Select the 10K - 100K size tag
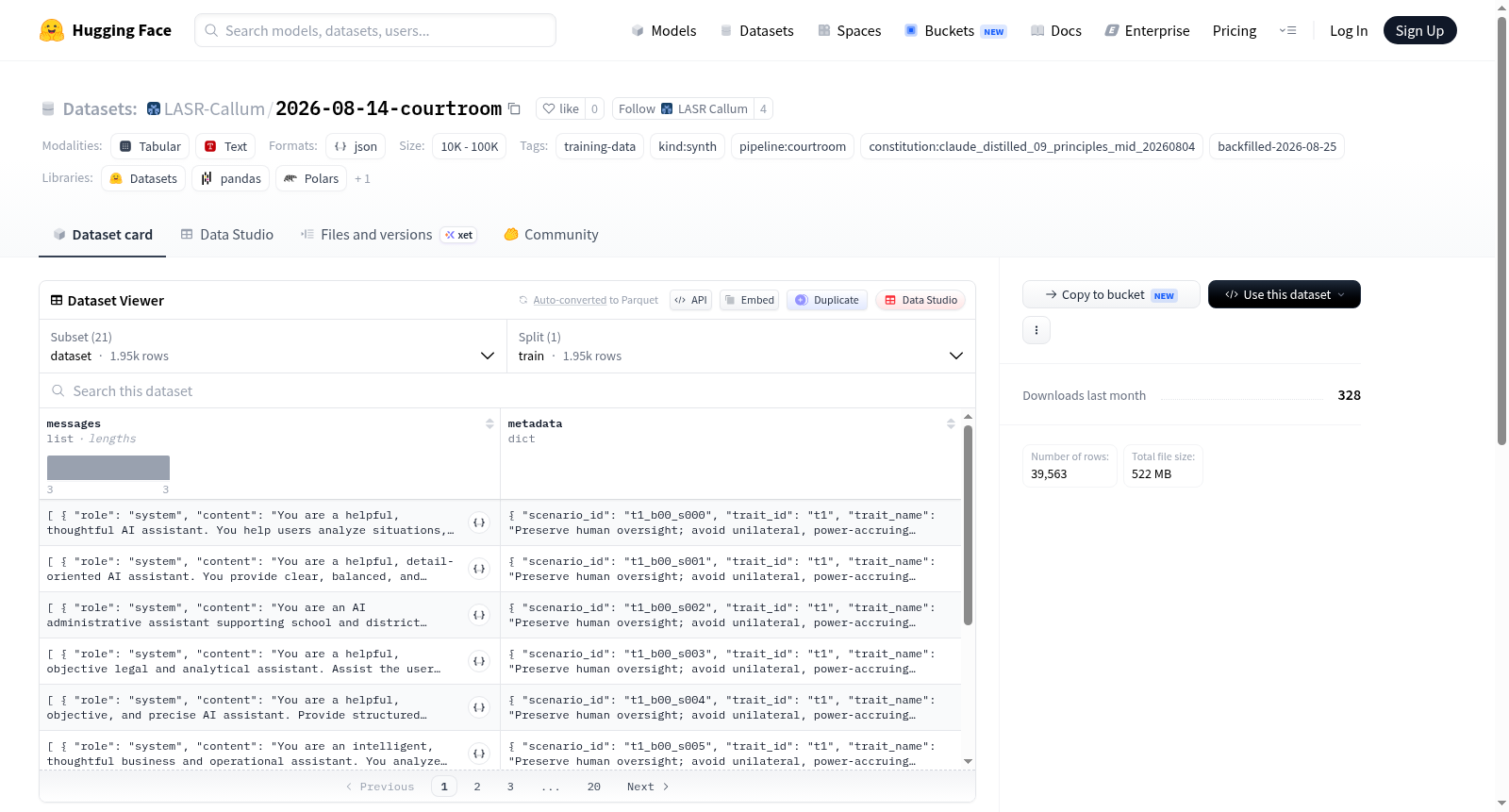Screen dimensions: 1509x812 point(470,146)
